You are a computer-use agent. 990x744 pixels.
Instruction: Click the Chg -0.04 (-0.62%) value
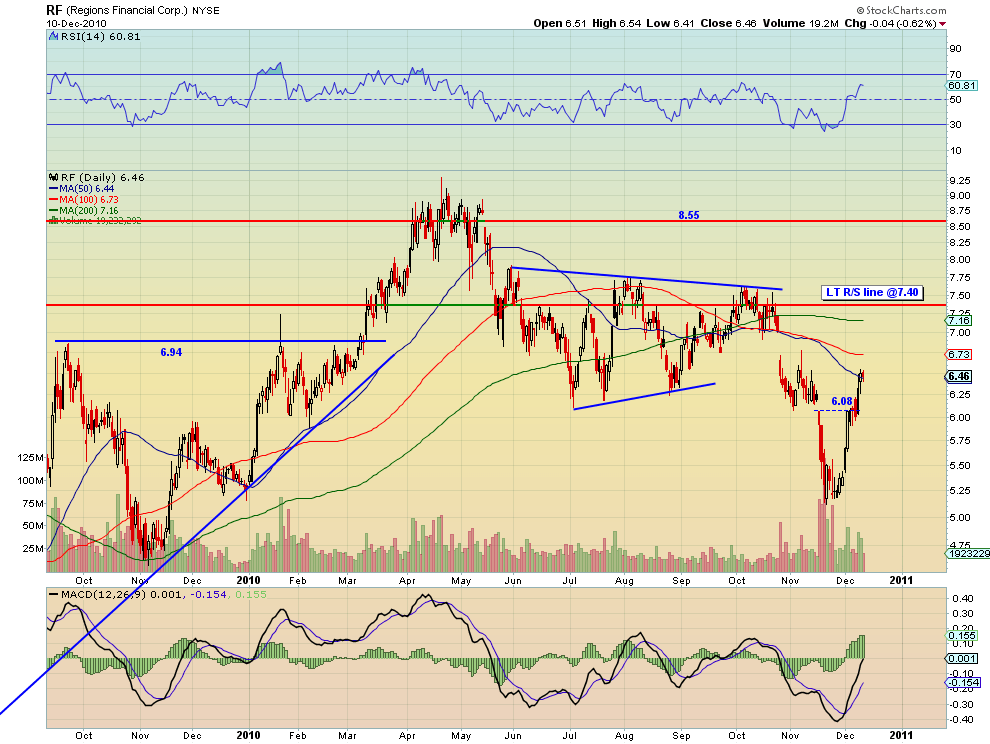pos(890,23)
